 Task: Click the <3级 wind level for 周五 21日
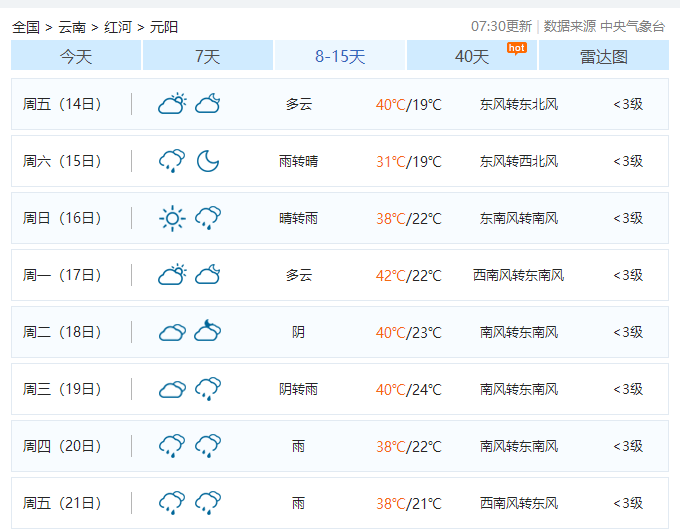628,503
